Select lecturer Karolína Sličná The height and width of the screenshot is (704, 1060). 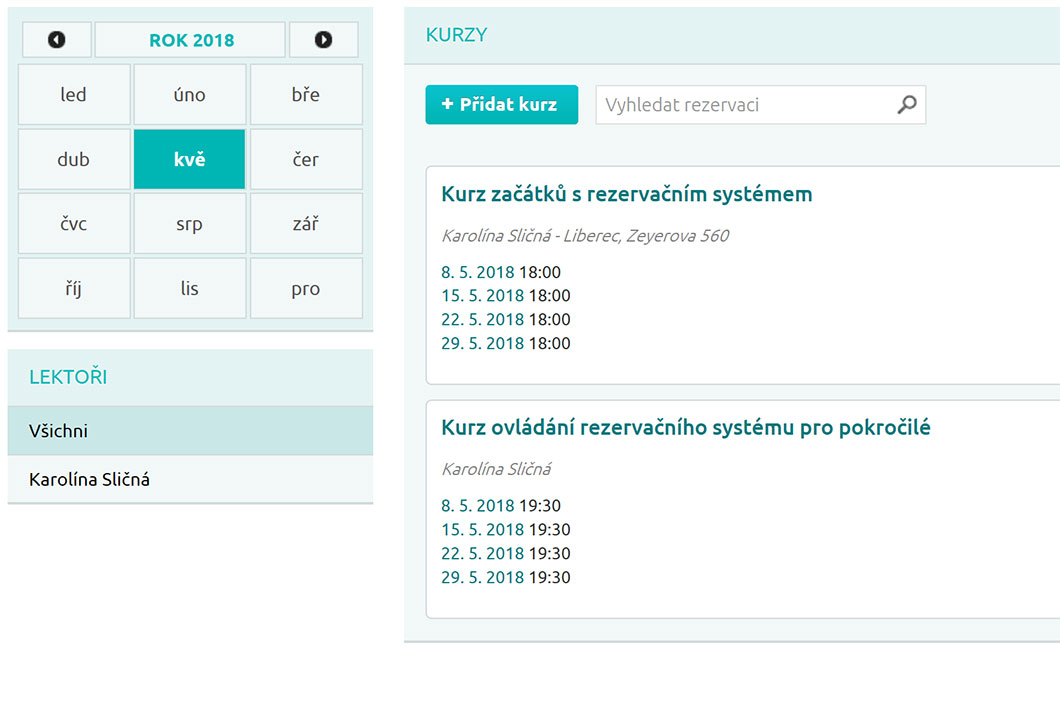91,478
